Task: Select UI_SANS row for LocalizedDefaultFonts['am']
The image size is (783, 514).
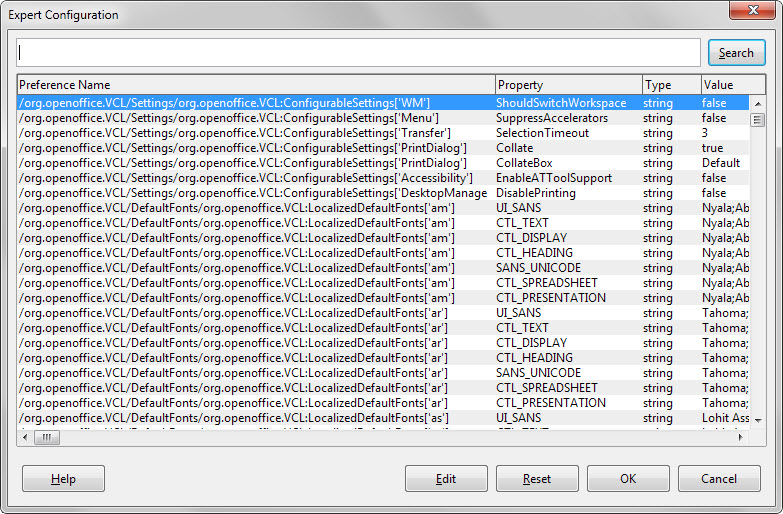Action: click(383, 208)
